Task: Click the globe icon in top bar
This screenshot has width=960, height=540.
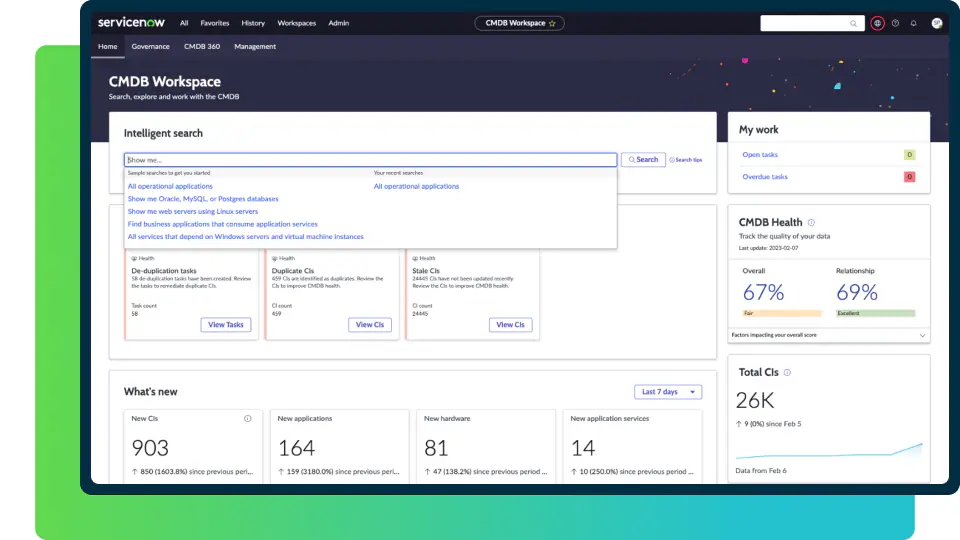Action: pos(877,23)
